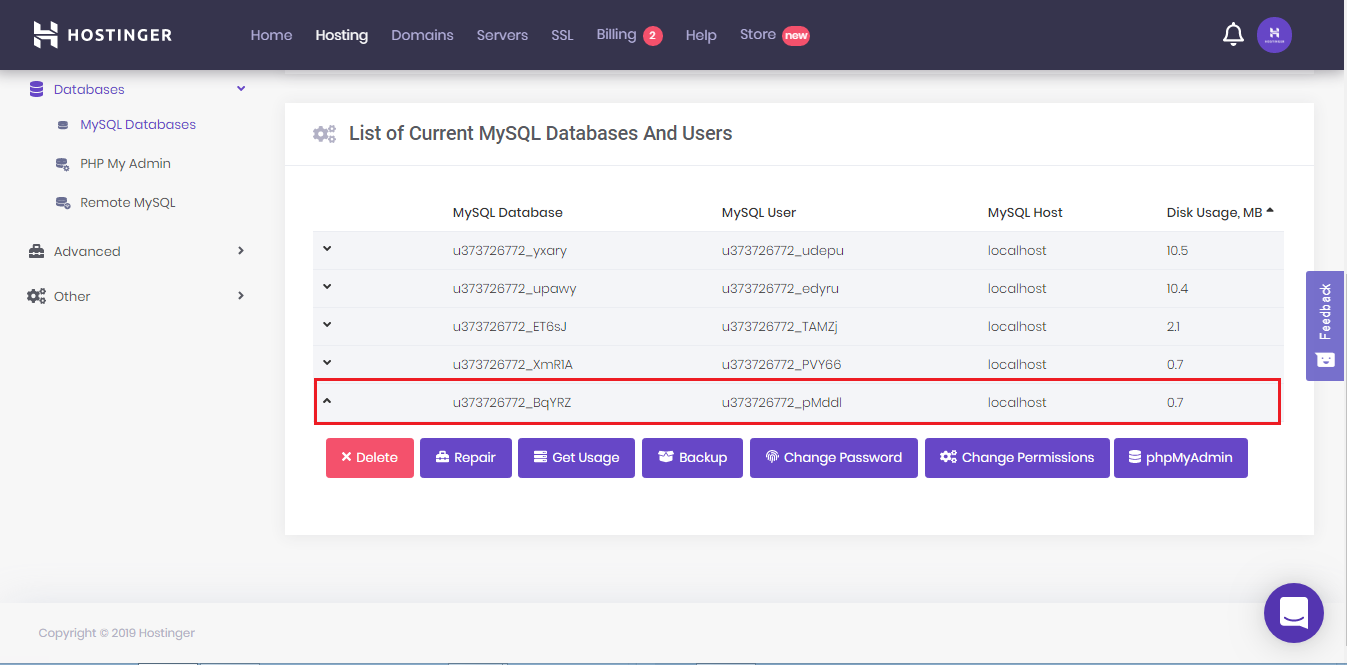Open Hosting in top navigation
Screen dimensions: 1347x665
tap(341, 35)
